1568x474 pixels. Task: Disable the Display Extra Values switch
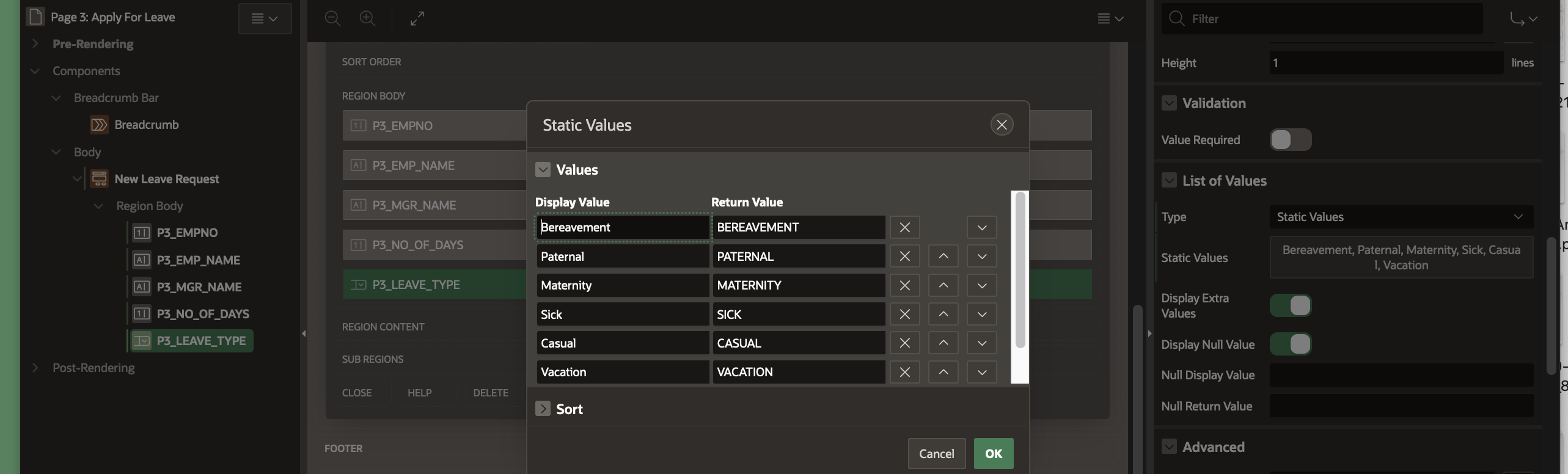pos(1290,305)
